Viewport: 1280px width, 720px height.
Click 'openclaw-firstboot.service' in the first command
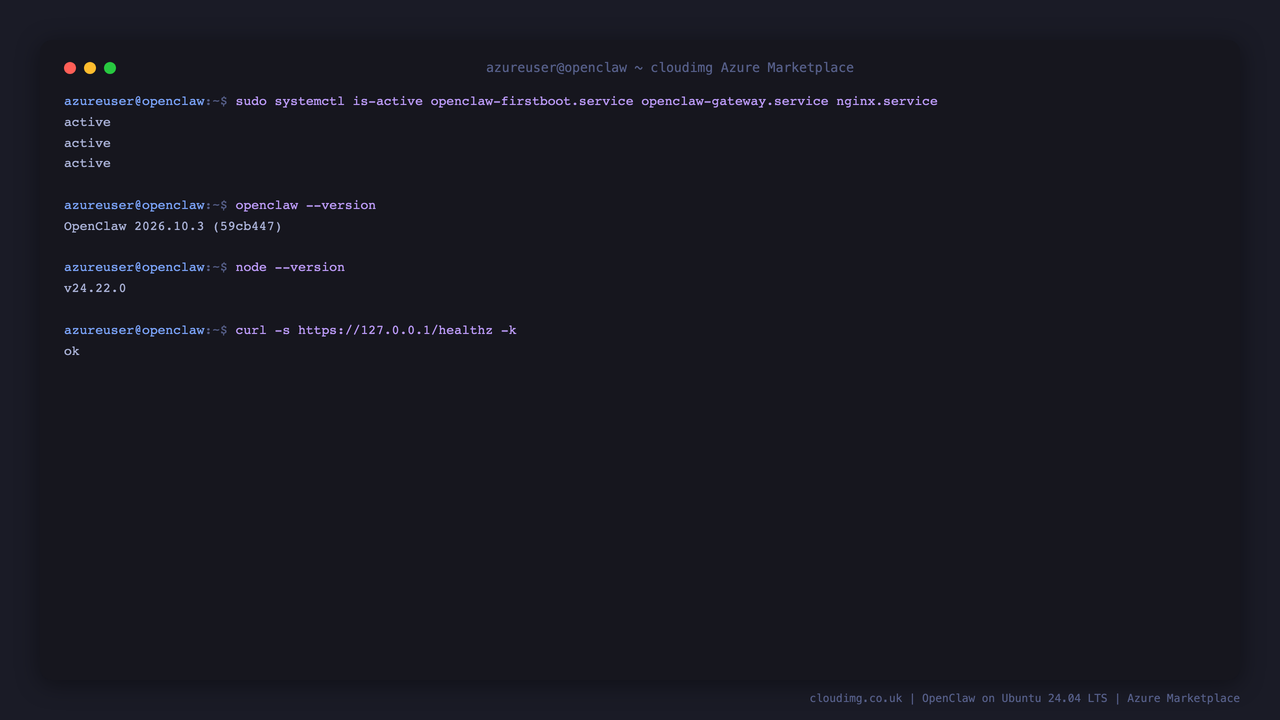[x=532, y=102]
